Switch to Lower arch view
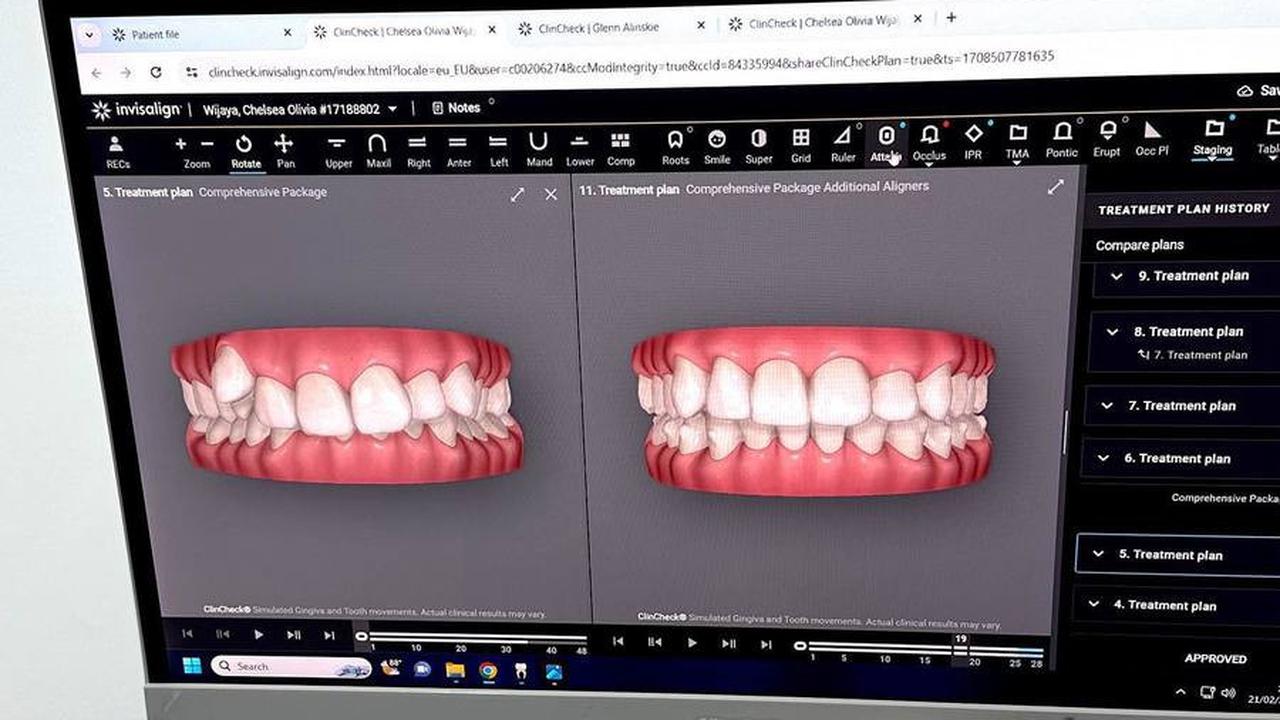Screen dimensions: 1280x720 click(579, 150)
